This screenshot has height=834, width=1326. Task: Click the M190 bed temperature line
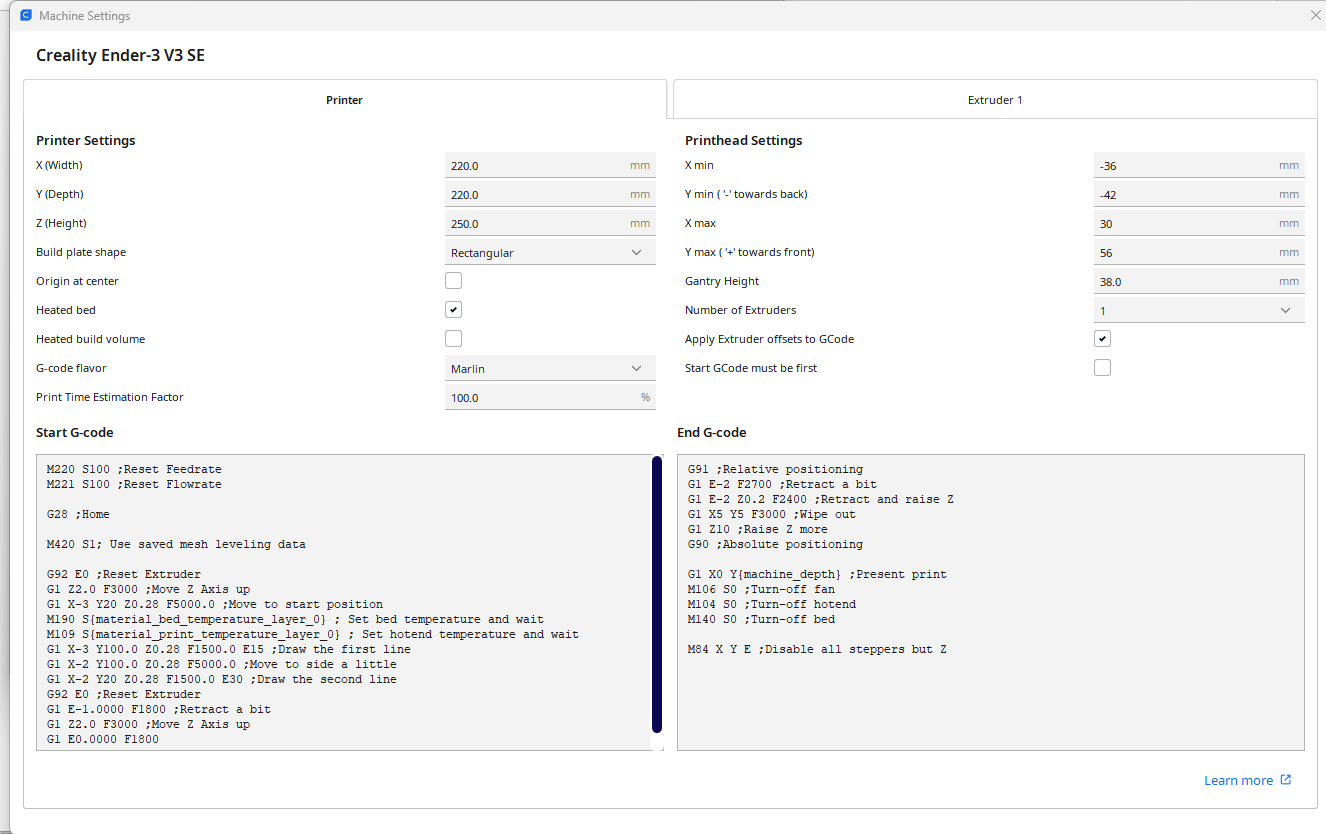[295, 619]
